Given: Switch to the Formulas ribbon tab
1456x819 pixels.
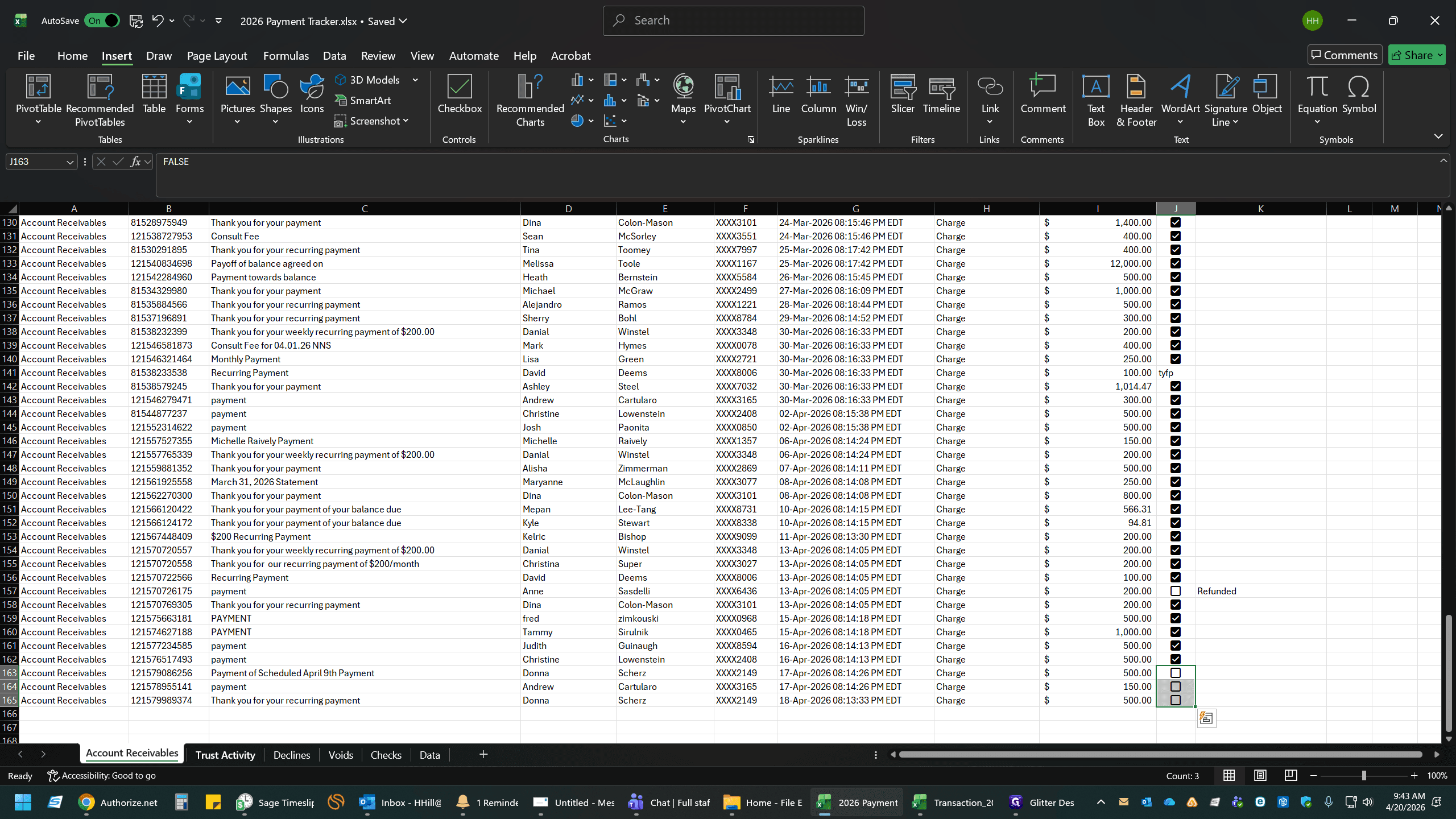Looking at the screenshot, I should (286, 56).
